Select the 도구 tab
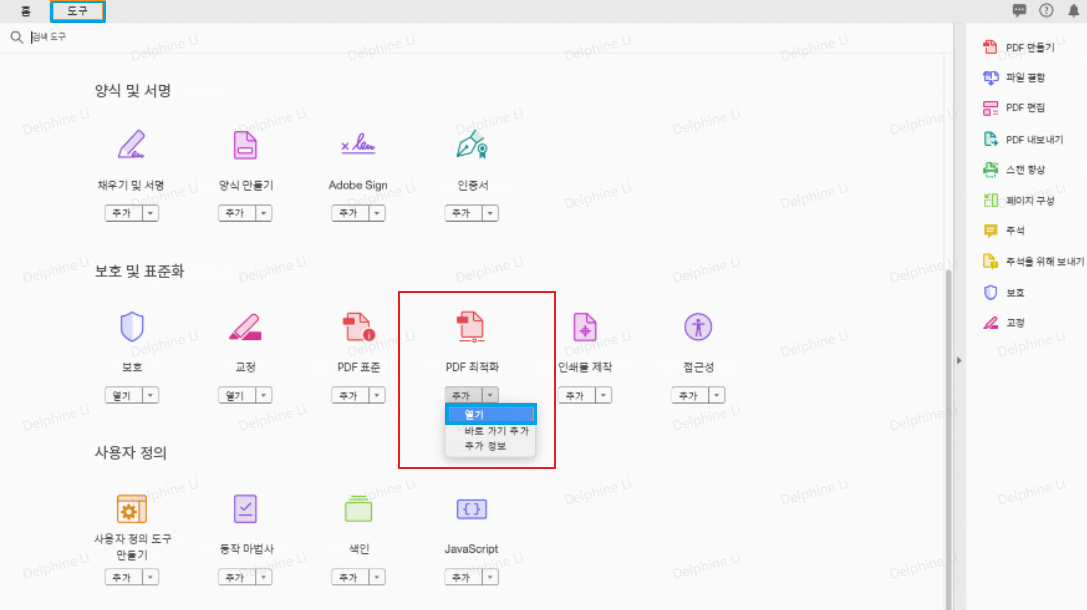The height and width of the screenshot is (610, 1087). point(77,11)
